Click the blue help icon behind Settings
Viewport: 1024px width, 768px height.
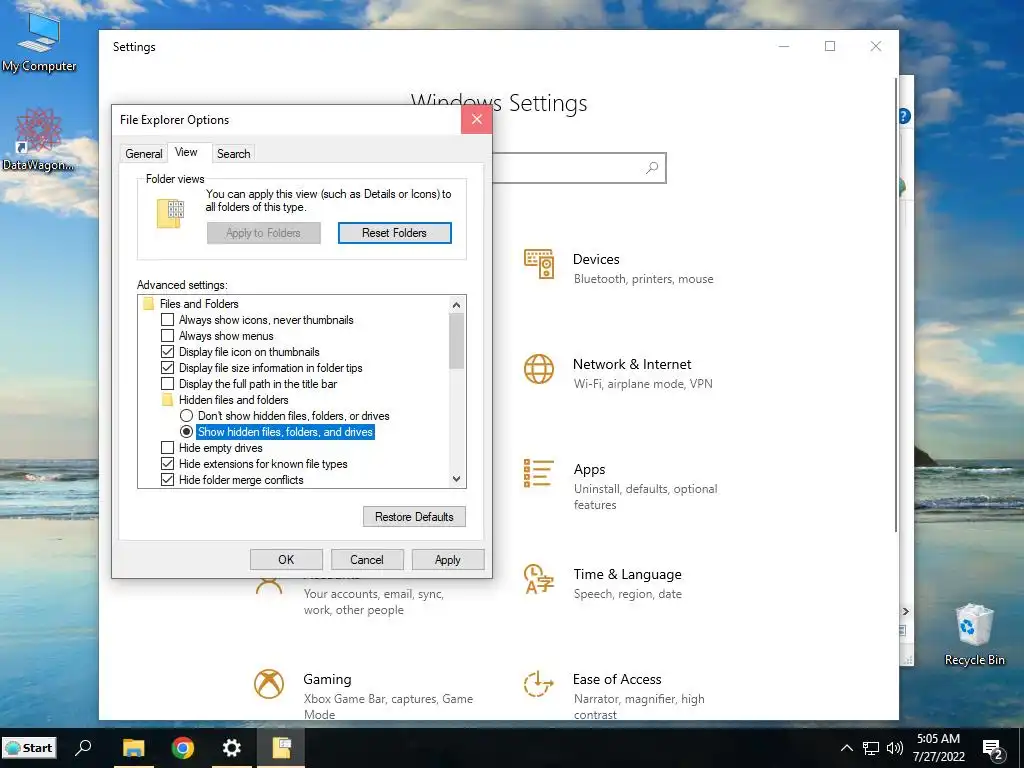904,116
